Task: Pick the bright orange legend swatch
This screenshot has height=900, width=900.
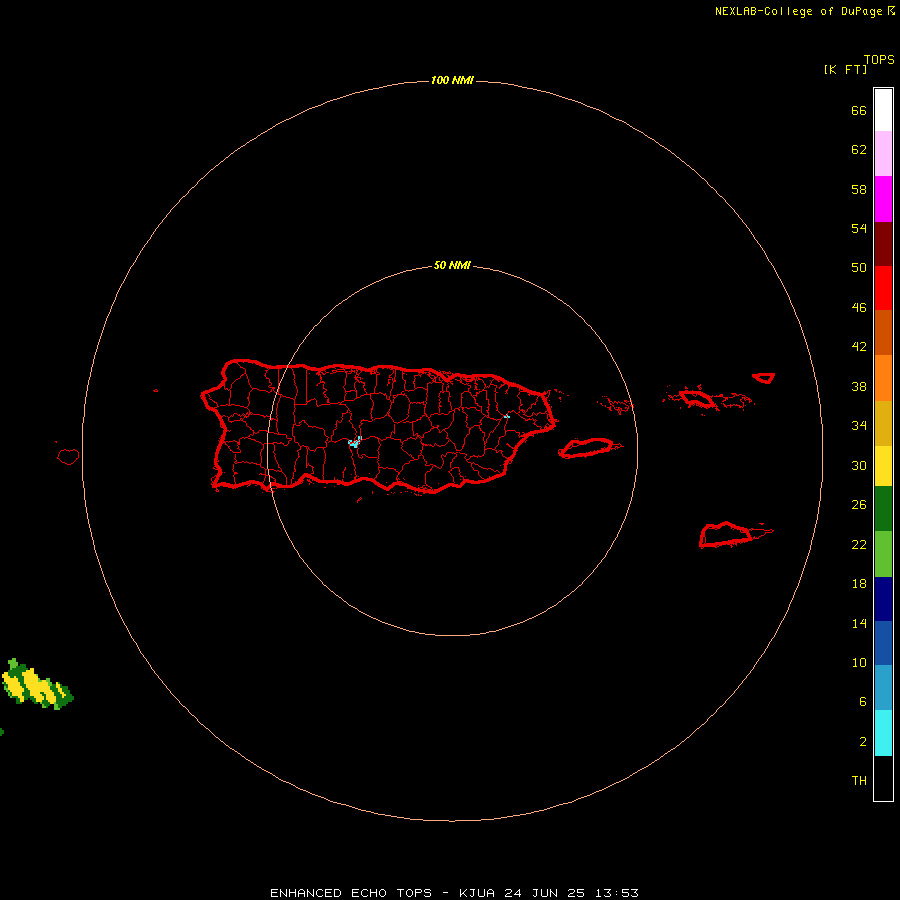Action: (883, 378)
